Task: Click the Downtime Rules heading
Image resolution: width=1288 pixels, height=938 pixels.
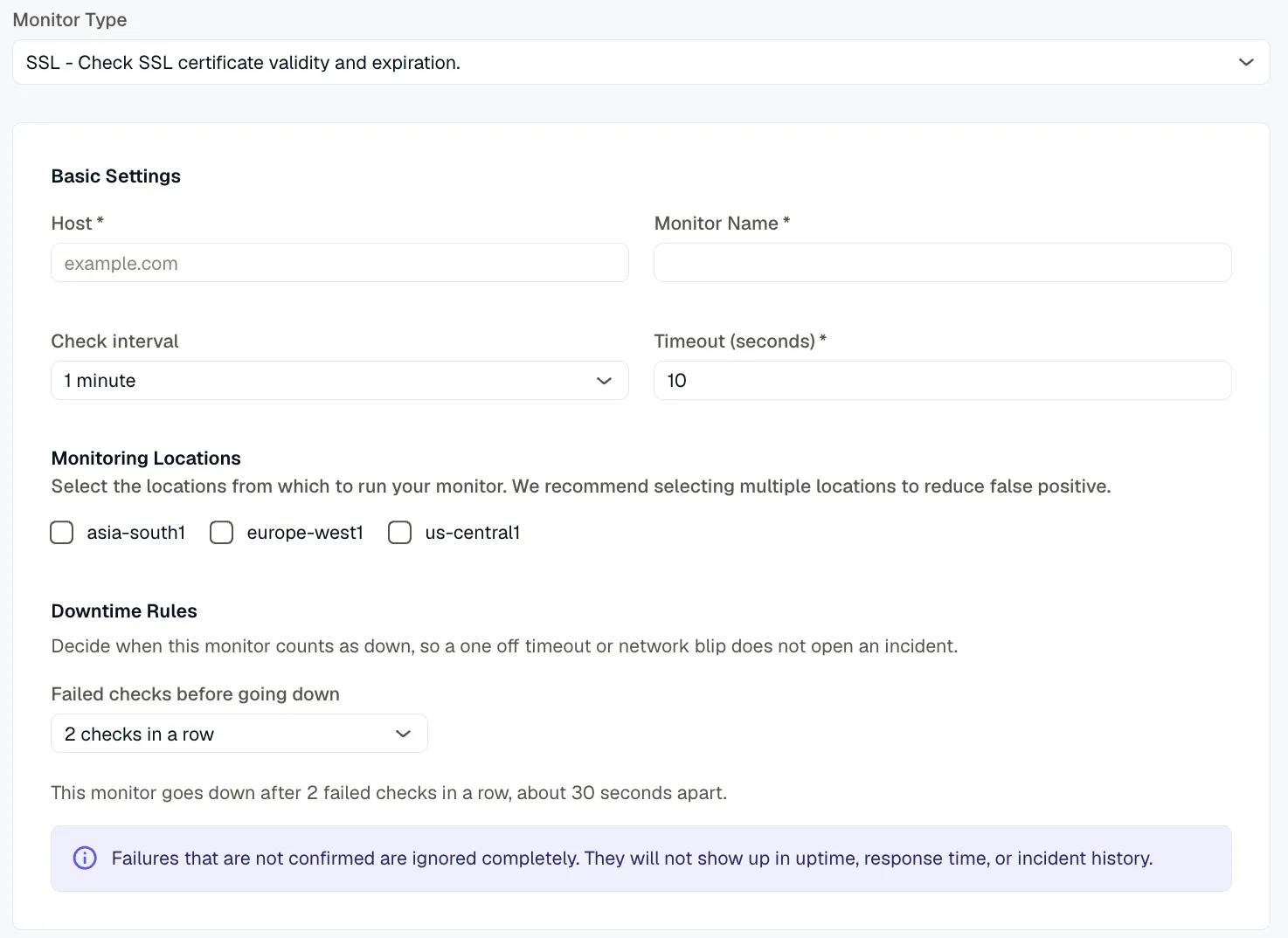Action: [124, 611]
